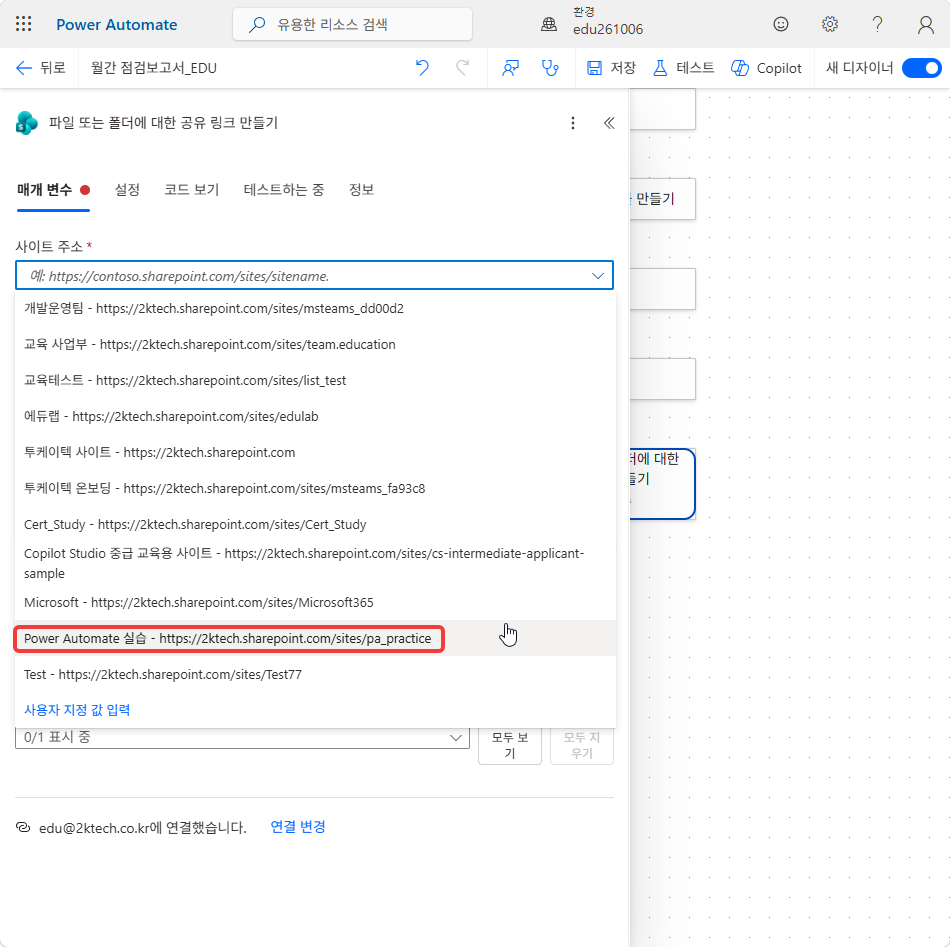Select the Copilot Studio 중급 교육용 사이트 option
Screen dimensions: 950x947
tap(315, 563)
